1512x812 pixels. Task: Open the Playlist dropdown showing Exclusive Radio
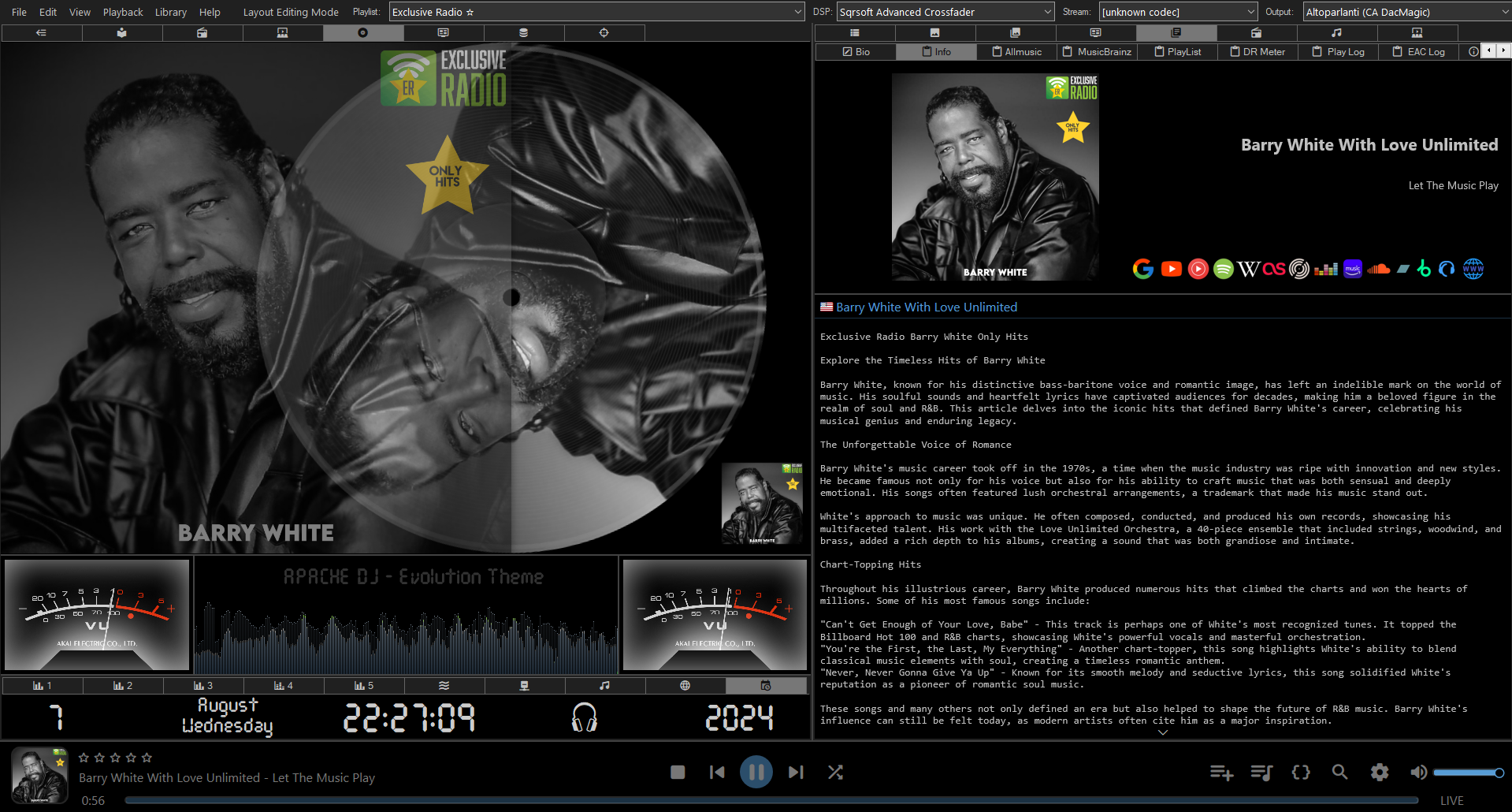(597, 12)
